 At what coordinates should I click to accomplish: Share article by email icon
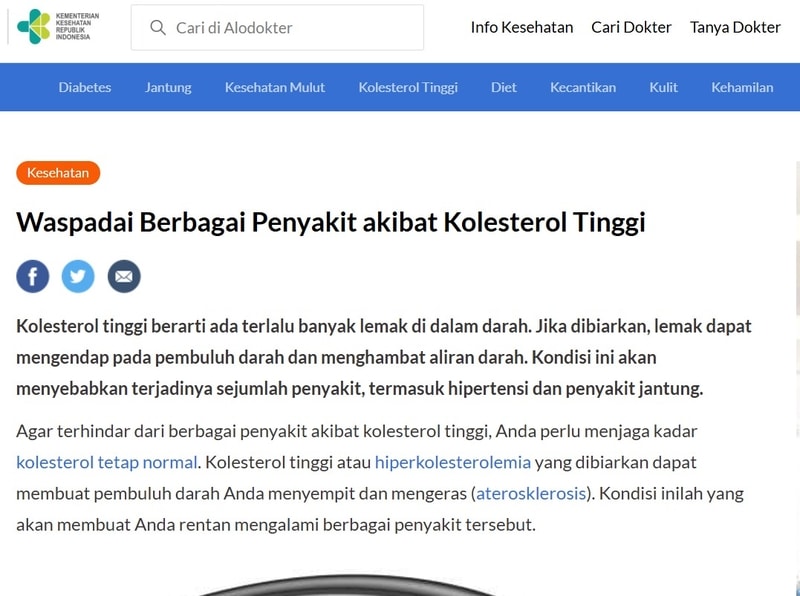pos(124,277)
